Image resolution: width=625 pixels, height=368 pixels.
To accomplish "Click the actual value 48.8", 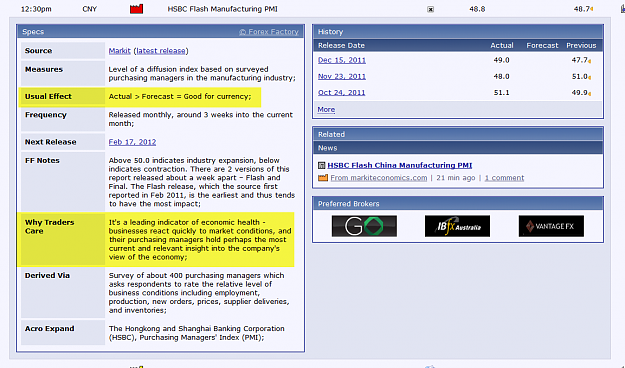I will (x=477, y=9).
